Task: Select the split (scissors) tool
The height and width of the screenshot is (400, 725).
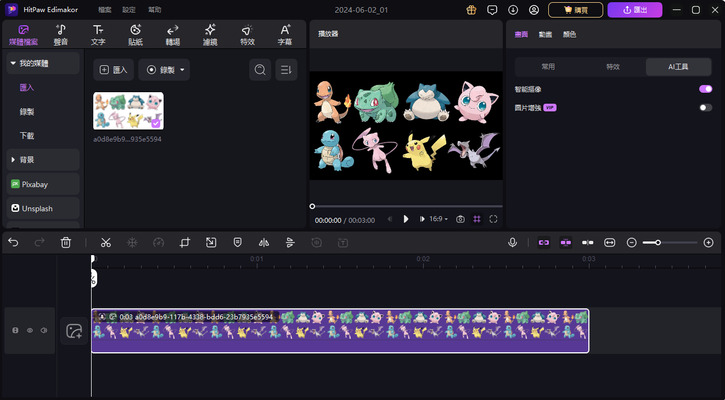Action: click(x=105, y=242)
